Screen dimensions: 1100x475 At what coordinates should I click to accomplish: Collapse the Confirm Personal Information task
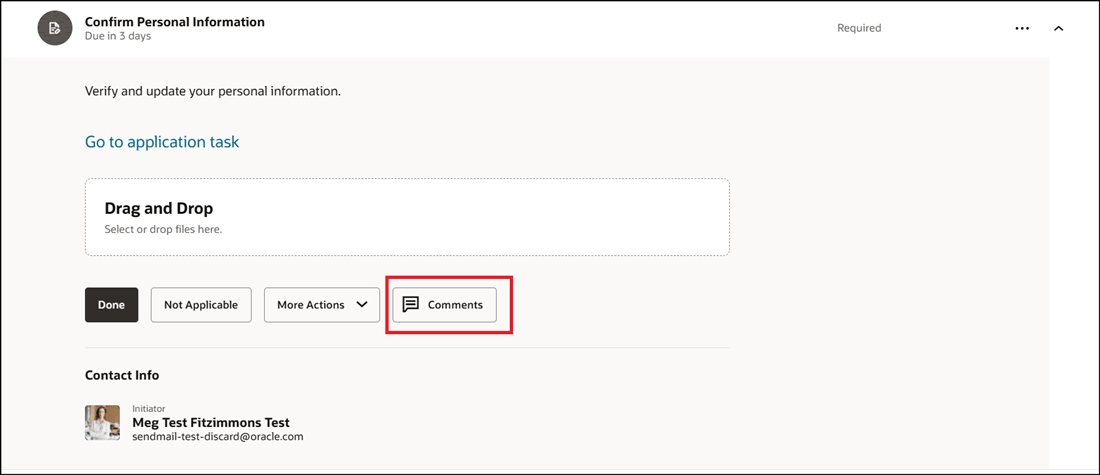pyautogui.click(x=1059, y=29)
